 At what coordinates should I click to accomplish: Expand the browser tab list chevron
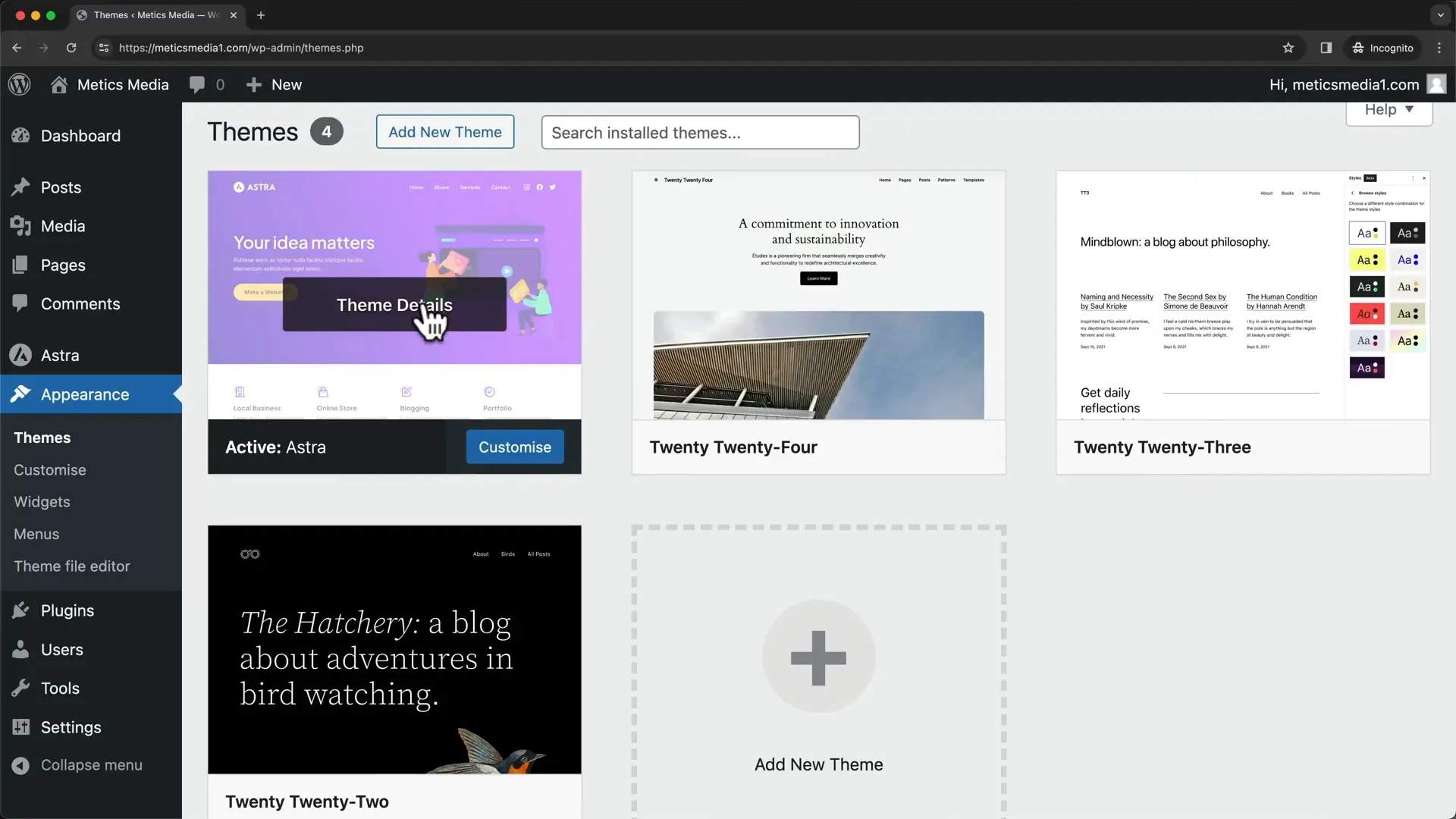click(1440, 15)
